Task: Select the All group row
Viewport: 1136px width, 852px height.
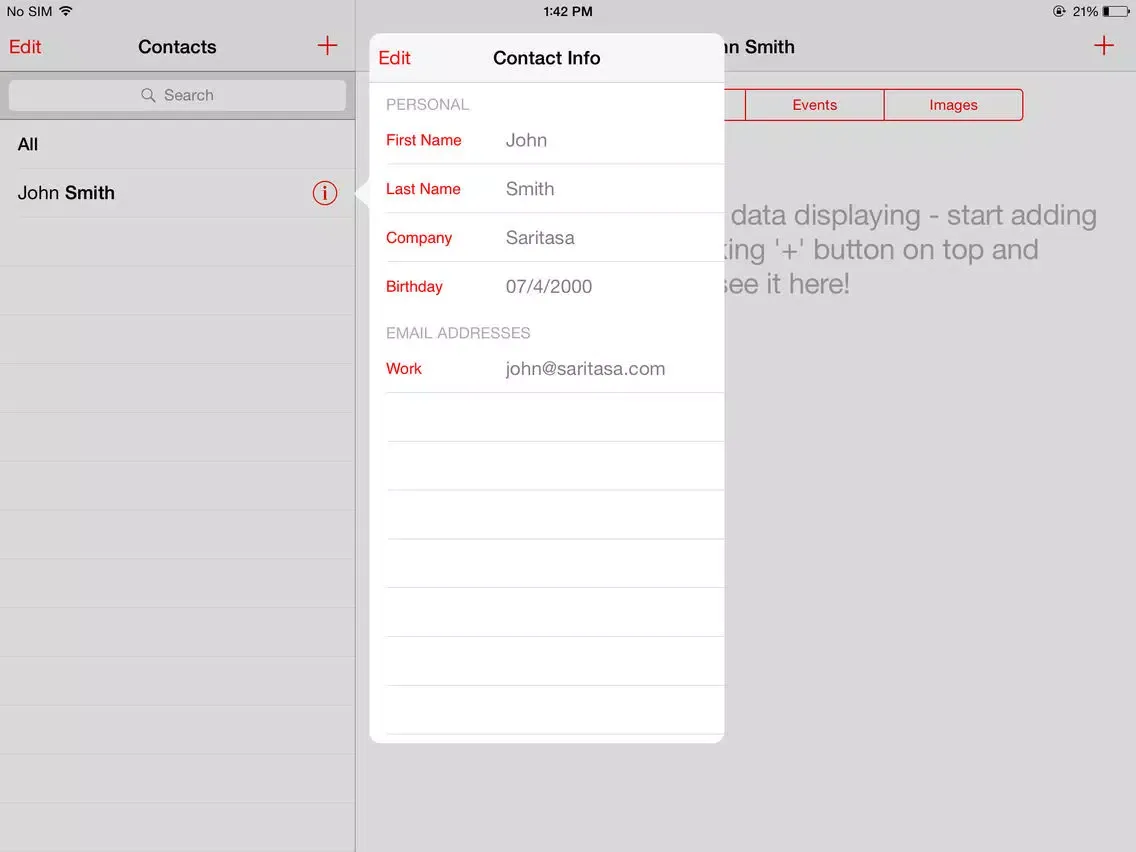Action: (178, 144)
